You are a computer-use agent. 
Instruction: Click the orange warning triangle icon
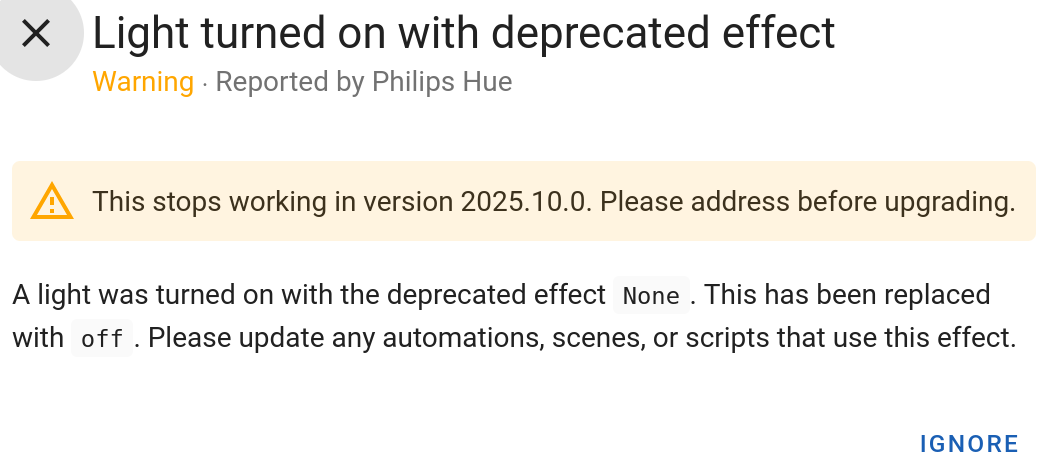coord(52,202)
